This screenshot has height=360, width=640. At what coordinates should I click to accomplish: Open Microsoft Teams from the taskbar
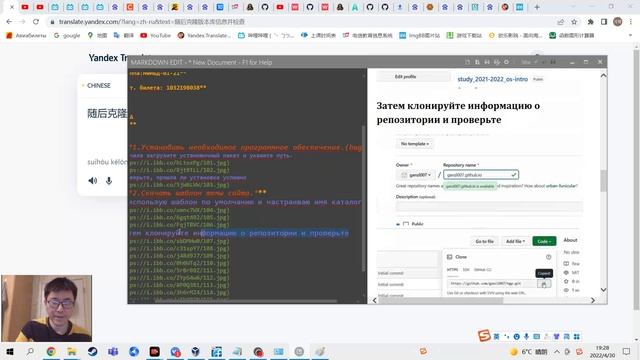coord(113,351)
